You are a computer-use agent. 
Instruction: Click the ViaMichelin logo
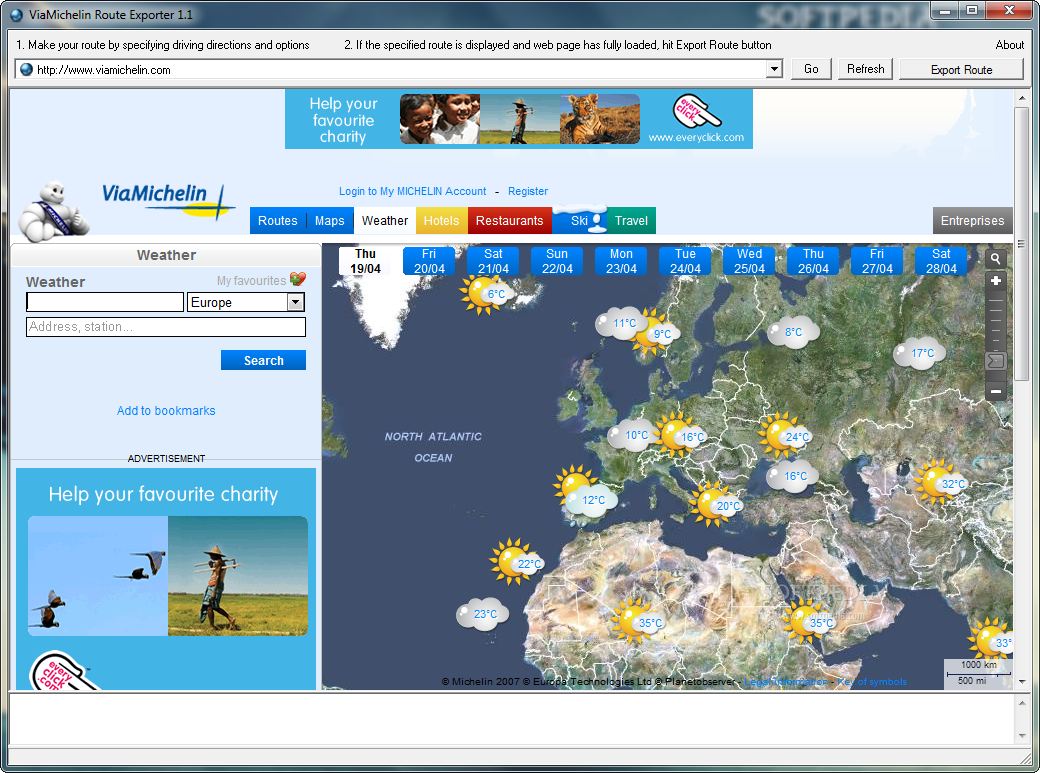tap(168, 202)
